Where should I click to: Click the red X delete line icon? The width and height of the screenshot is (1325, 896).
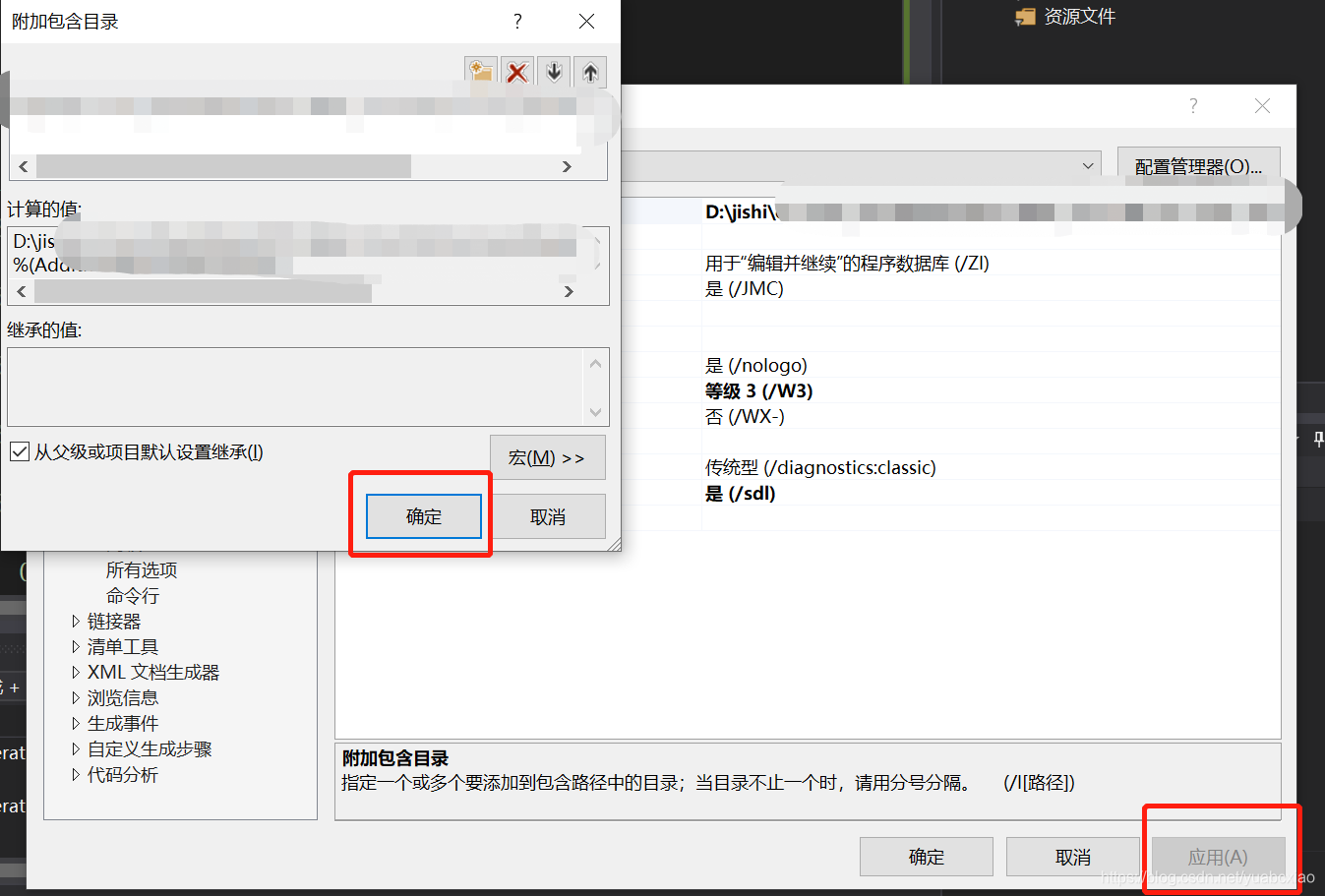coord(517,72)
